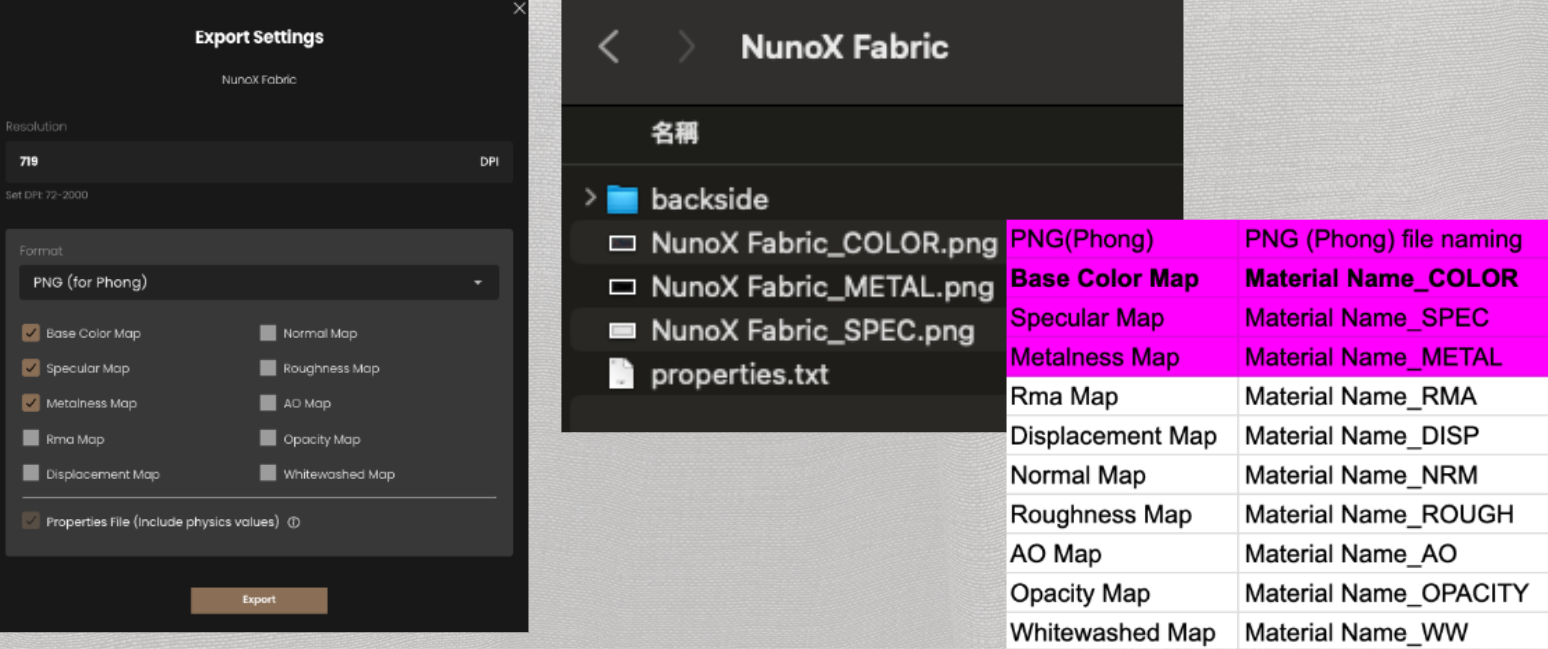Close the Export Settings dialog

[519, 8]
